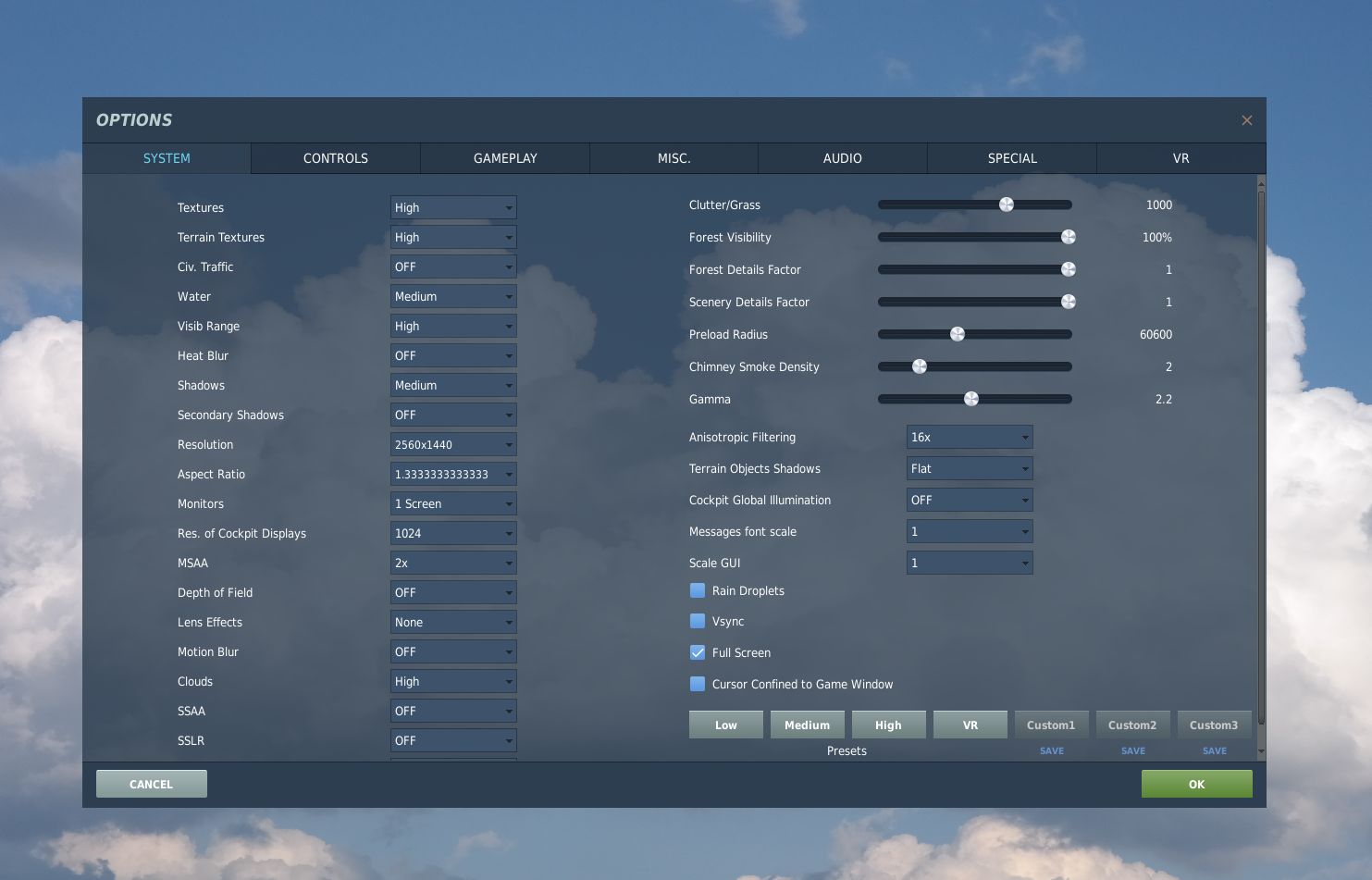Expand Cockpit Global Illumination dropdown

click(970, 500)
